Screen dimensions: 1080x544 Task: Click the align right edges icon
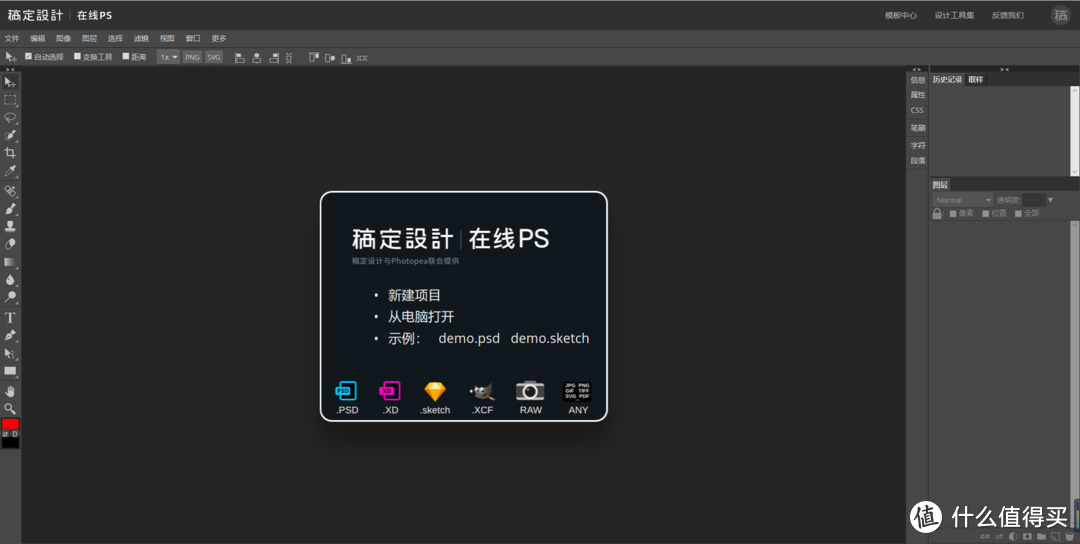click(274, 58)
